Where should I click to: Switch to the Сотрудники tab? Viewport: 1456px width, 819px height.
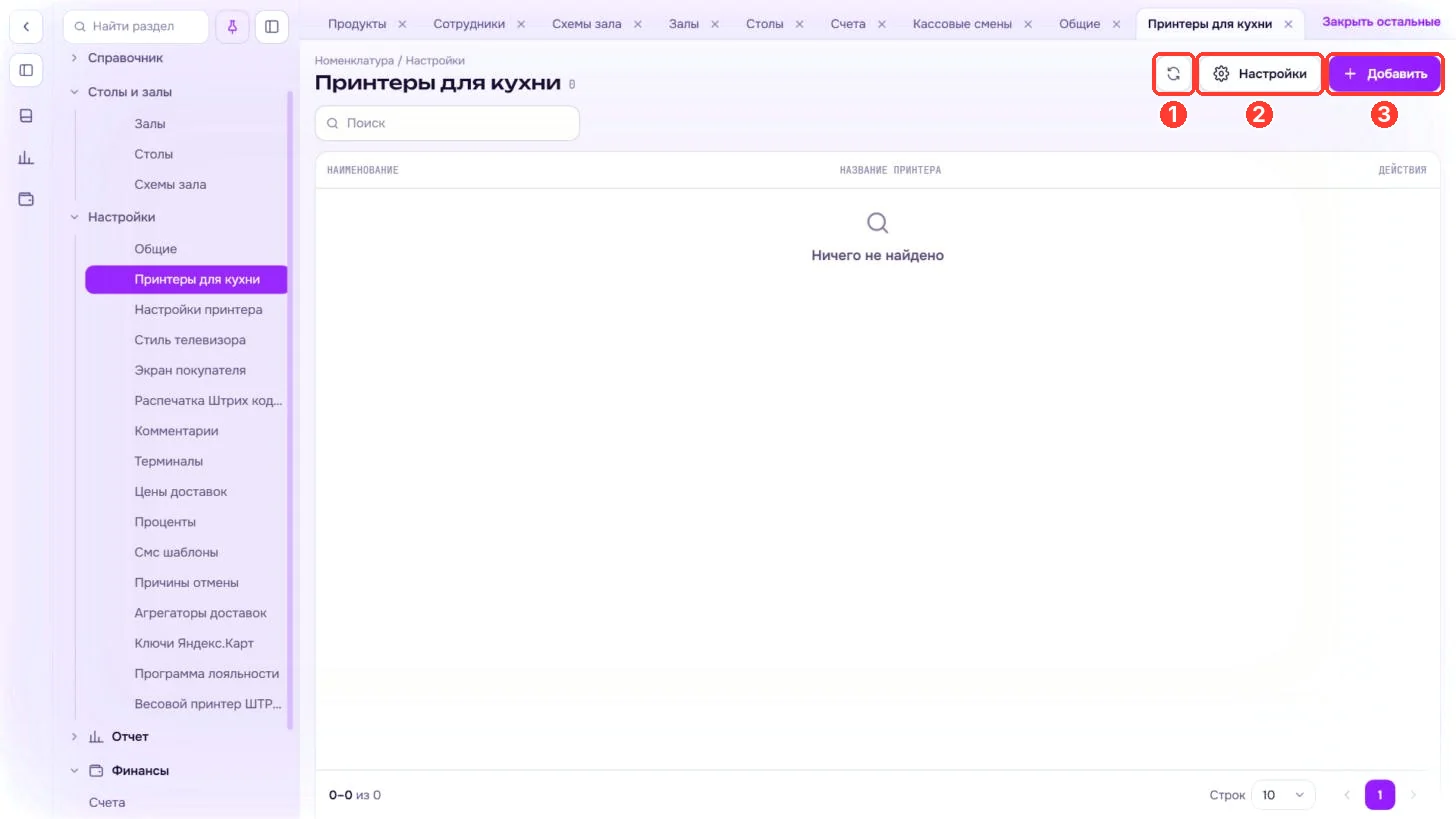(x=469, y=24)
